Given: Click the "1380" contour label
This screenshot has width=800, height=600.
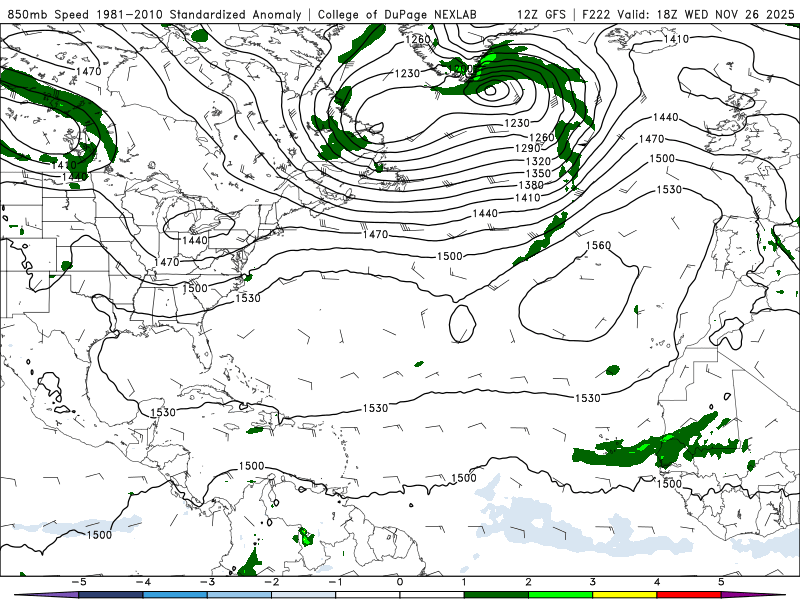Looking at the screenshot, I should tap(531, 185).
